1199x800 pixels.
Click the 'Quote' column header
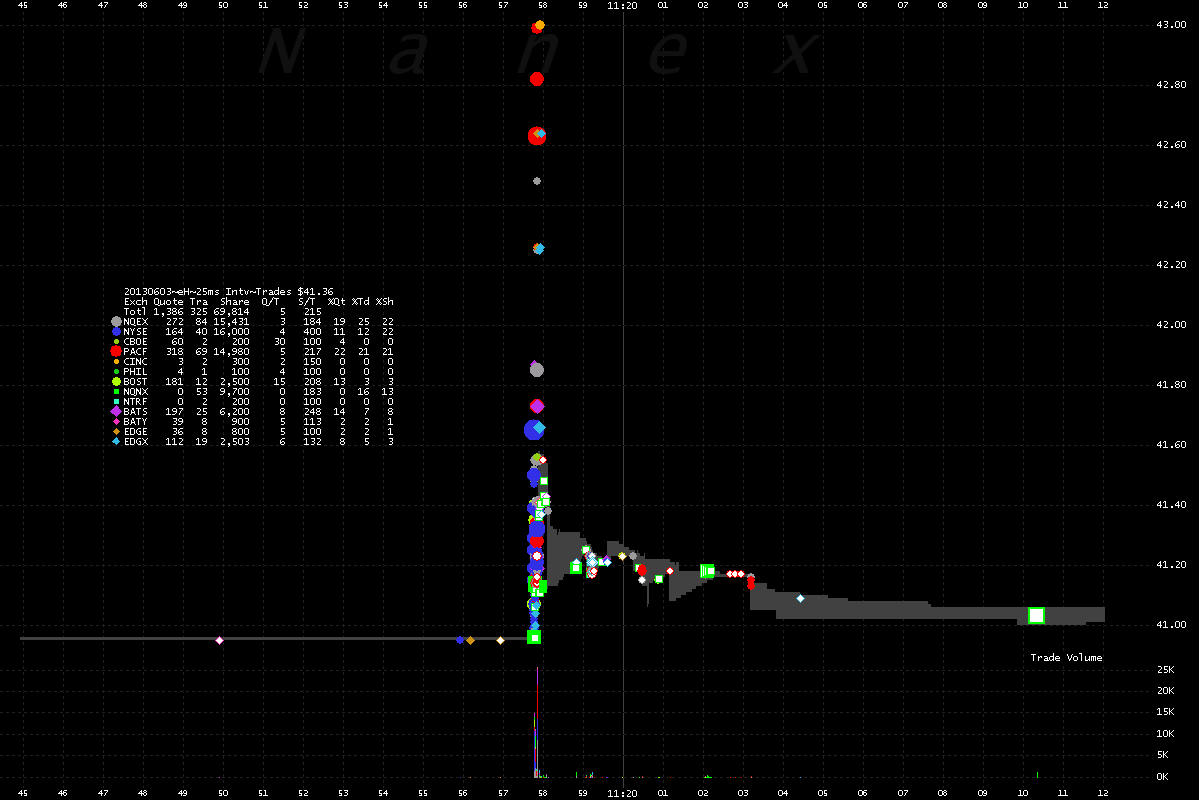(x=168, y=301)
